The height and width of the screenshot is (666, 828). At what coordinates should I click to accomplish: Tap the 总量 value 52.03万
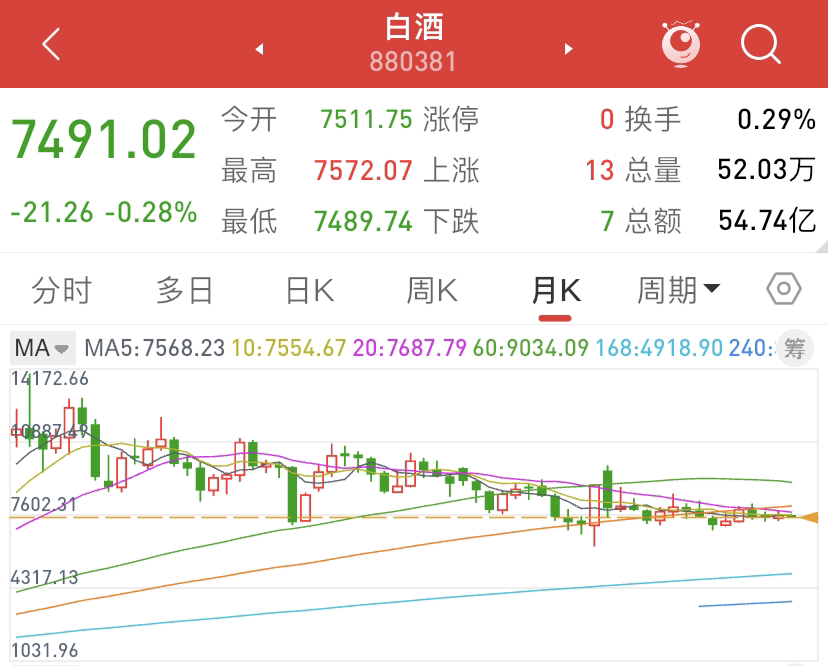click(766, 170)
